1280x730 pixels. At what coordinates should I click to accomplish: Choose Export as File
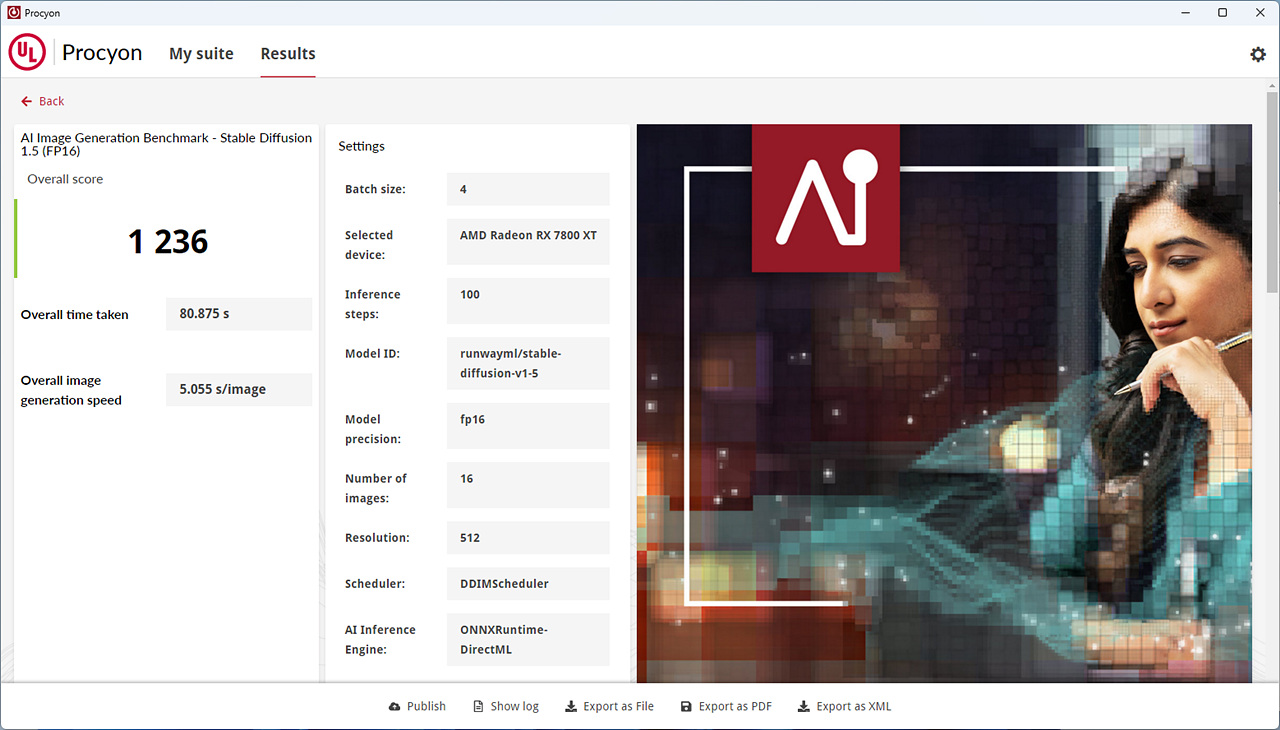coord(610,706)
